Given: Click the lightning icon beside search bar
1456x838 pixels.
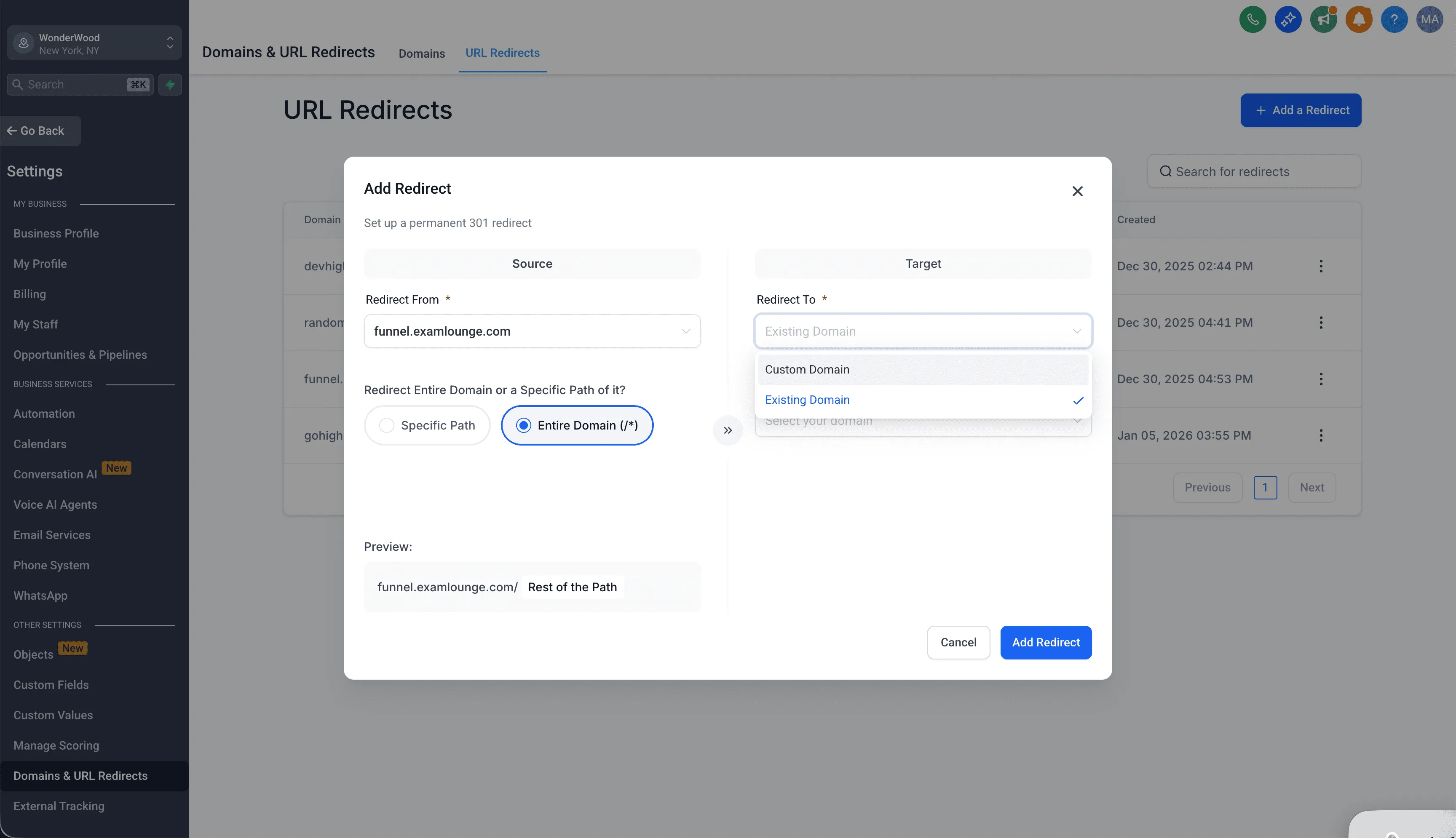Looking at the screenshot, I should (x=170, y=84).
